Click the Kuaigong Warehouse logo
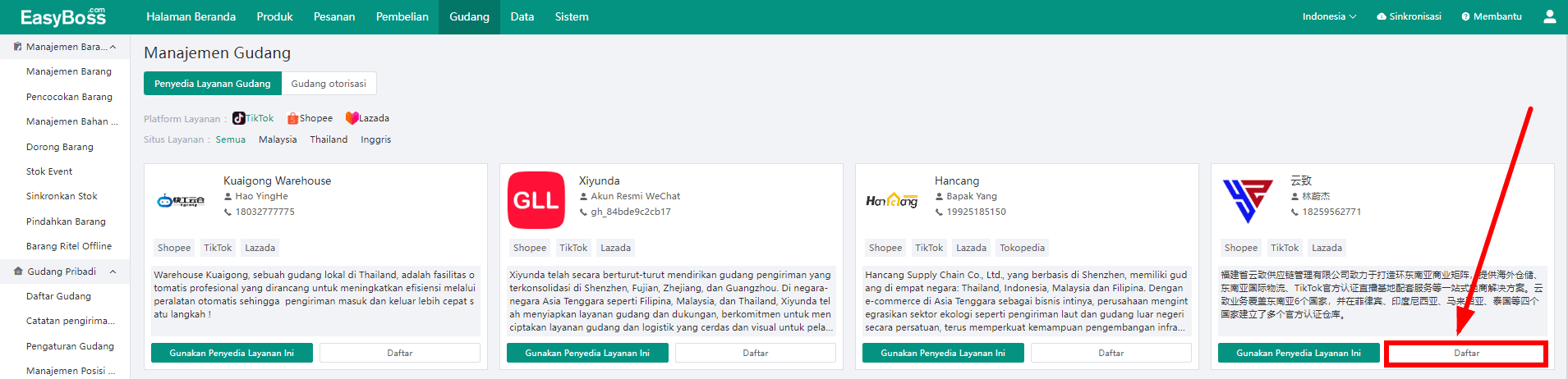Viewport: 1568px width, 379px height. pyautogui.click(x=181, y=200)
